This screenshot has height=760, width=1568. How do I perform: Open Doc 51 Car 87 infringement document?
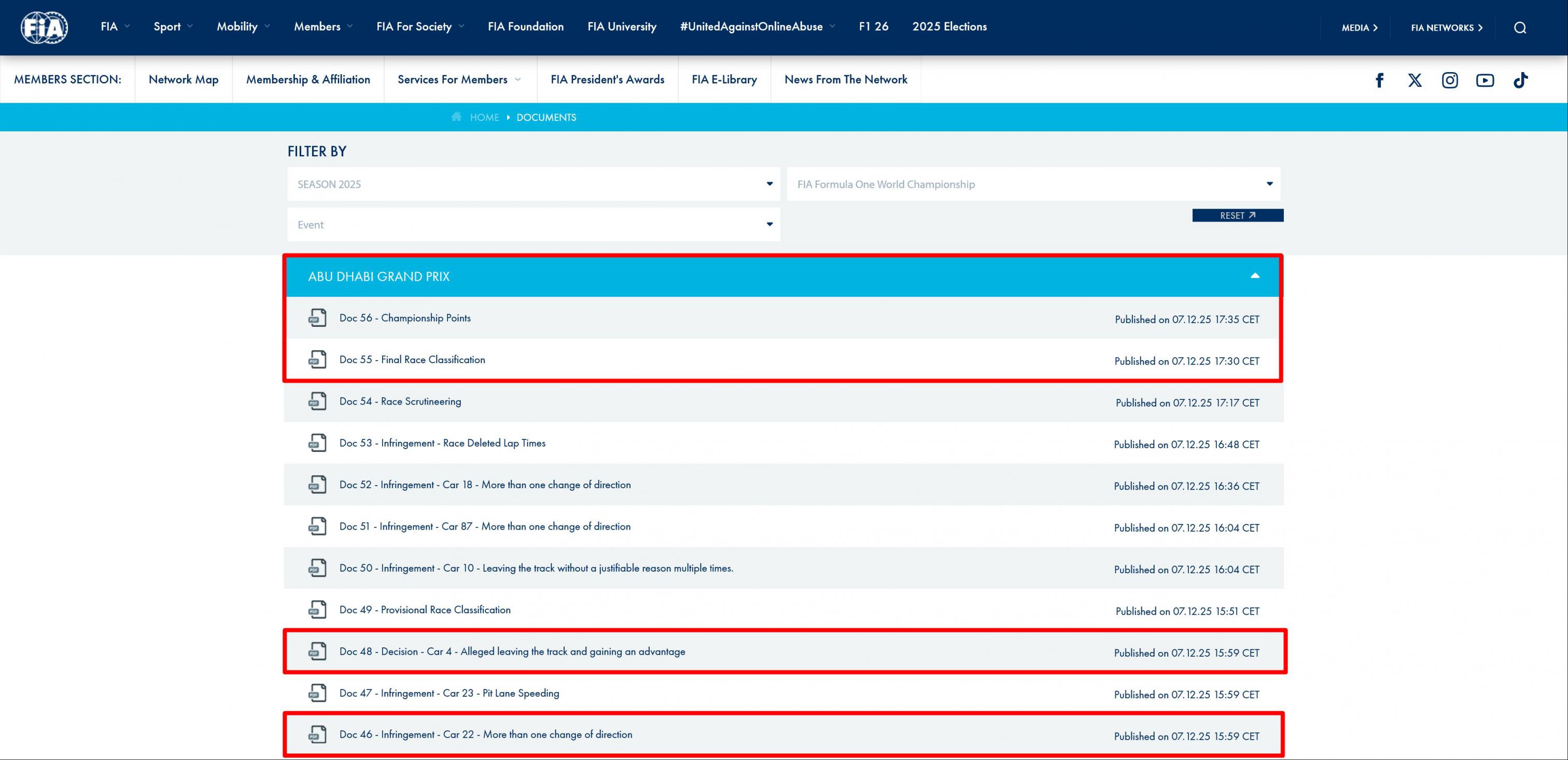click(x=484, y=526)
